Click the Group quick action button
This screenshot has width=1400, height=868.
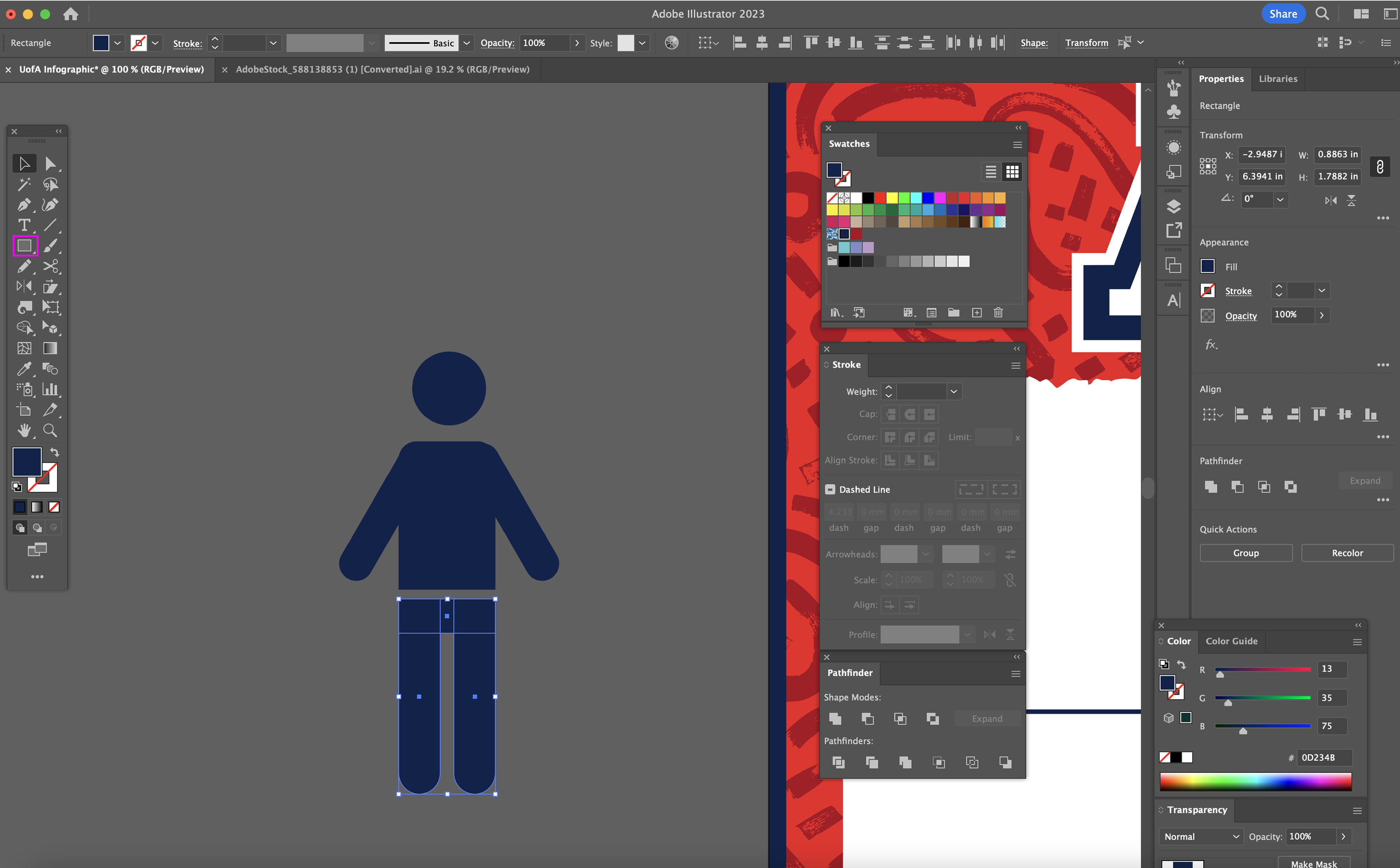click(1246, 553)
